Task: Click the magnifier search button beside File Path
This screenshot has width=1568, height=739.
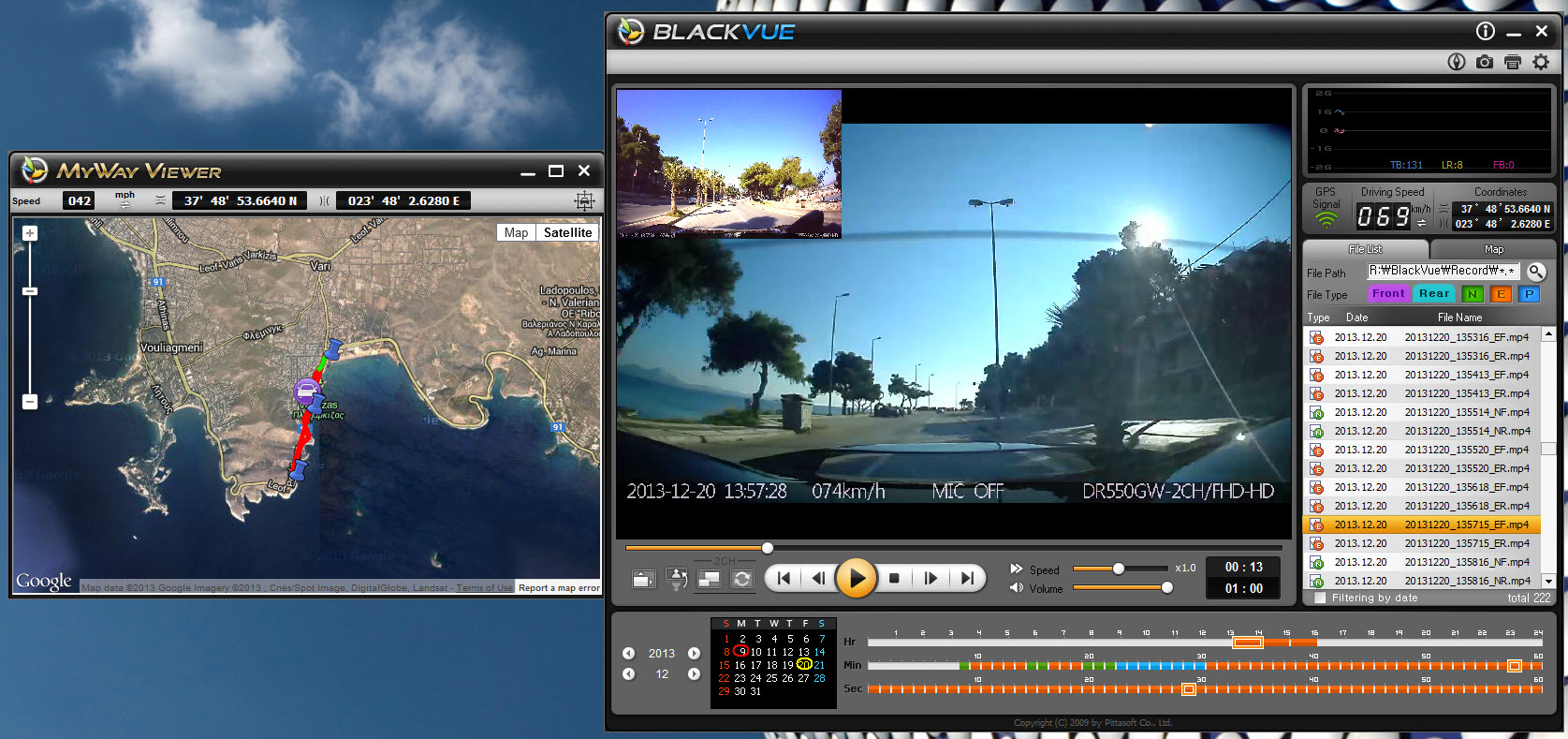Action: coord(1536,272)
